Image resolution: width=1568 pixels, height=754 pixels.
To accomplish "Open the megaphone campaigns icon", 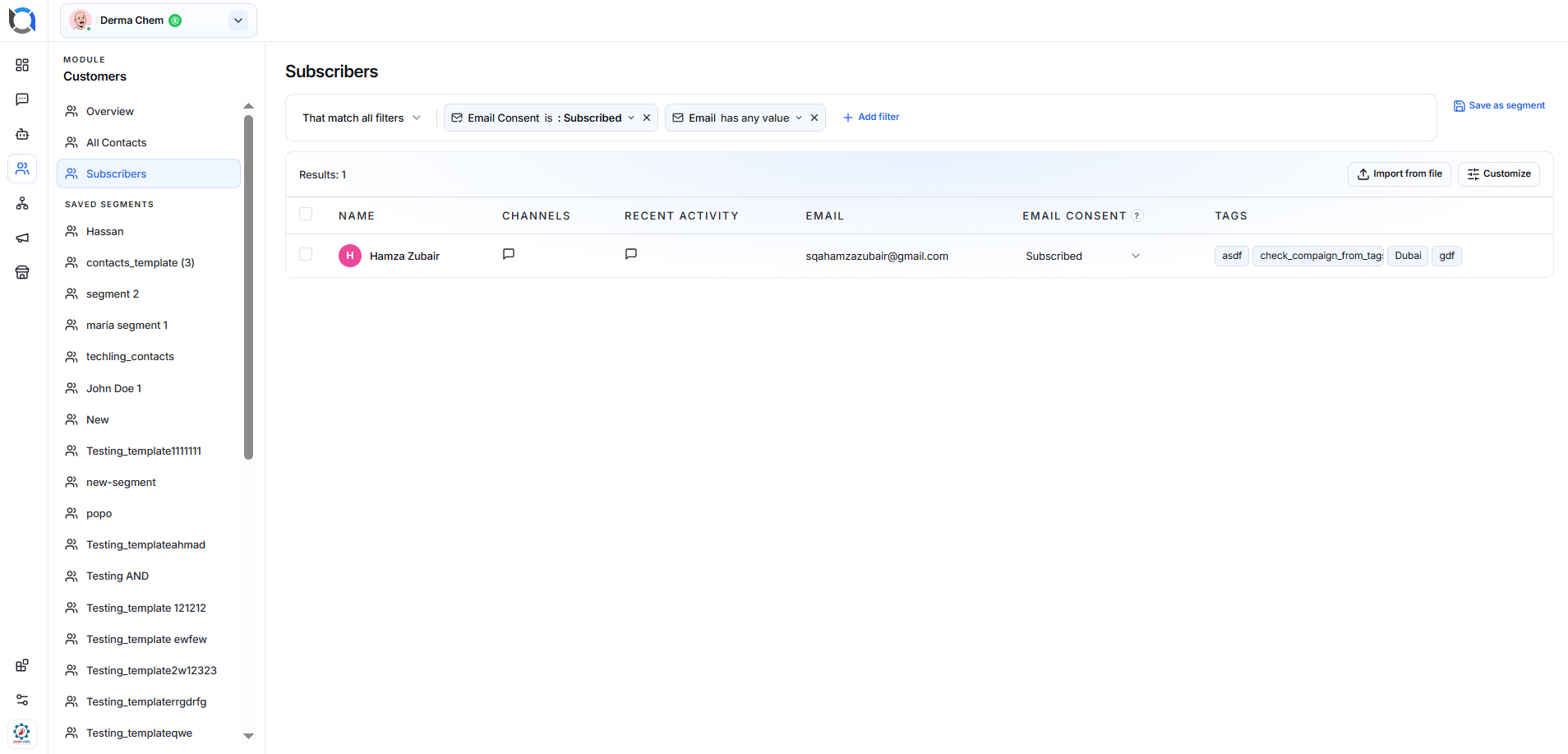I will pos(22,238).
